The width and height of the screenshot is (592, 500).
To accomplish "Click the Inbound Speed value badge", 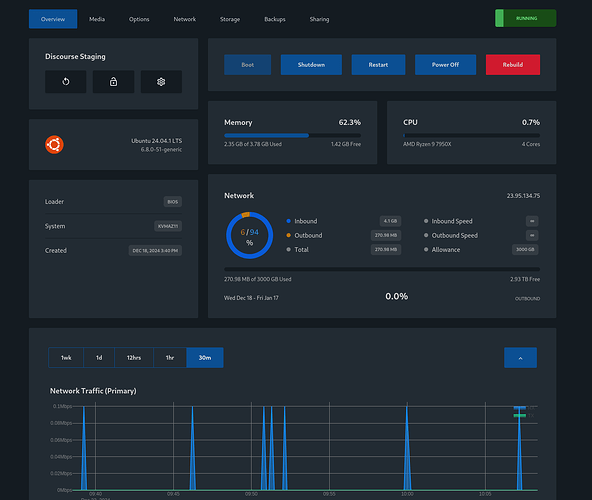I will coord(532,221).
